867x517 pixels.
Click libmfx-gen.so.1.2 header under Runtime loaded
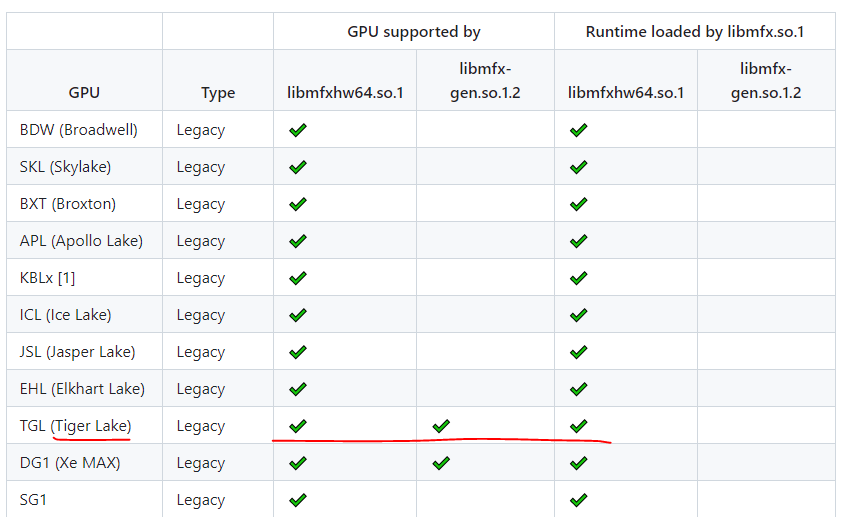coord(766,81)
